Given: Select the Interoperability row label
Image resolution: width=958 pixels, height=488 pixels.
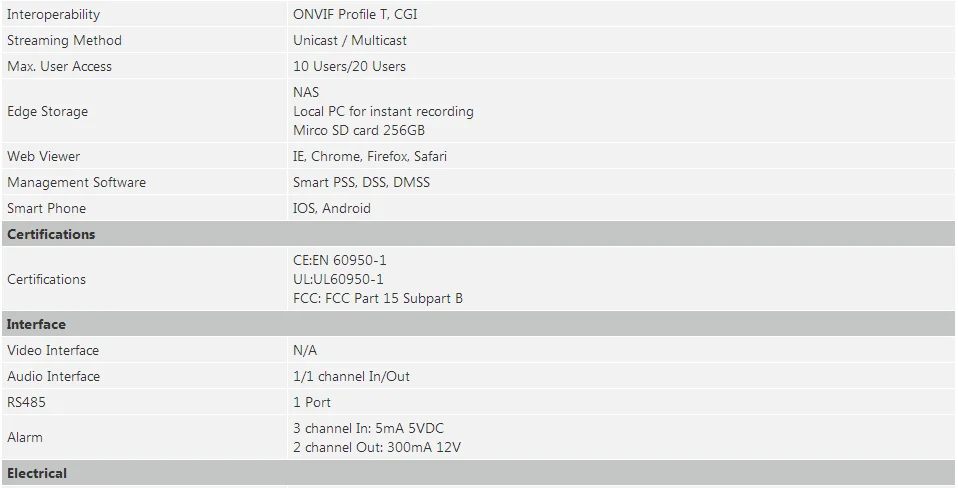Looking at the screenshot, I should click(53, 14).
